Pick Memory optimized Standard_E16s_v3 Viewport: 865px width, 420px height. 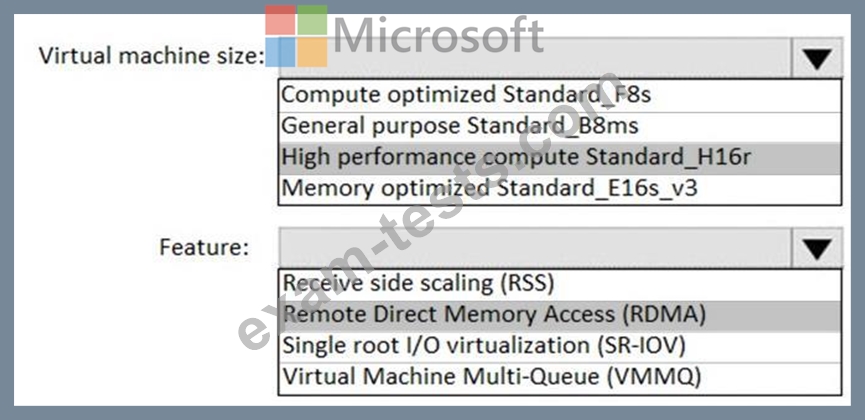[560, 189]
